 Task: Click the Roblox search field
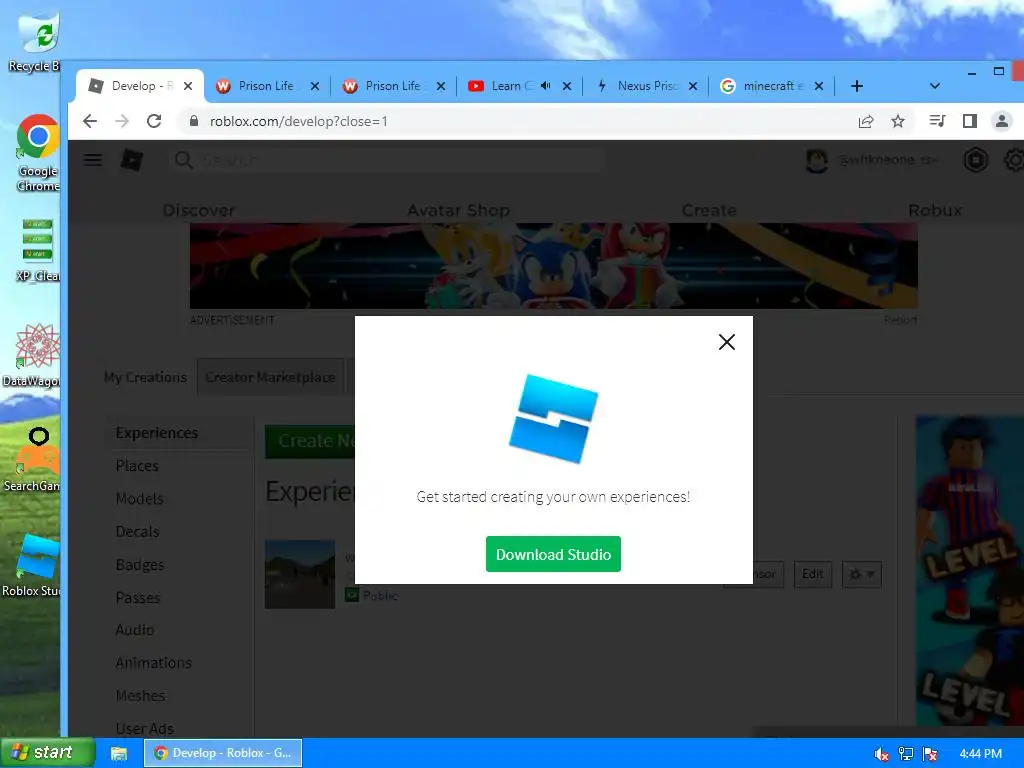(385, 160)
